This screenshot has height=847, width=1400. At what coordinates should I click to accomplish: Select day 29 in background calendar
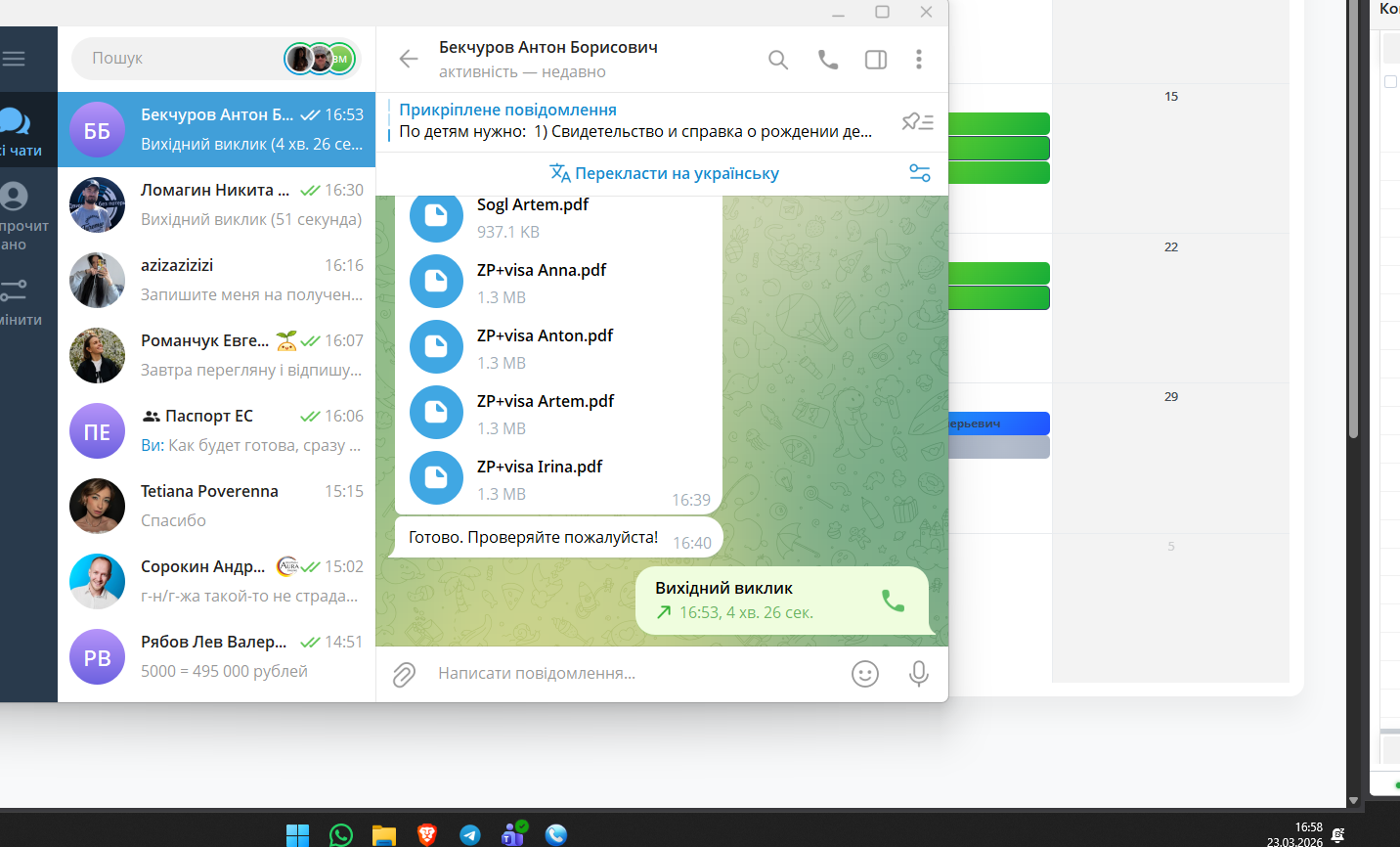(x=1171, y=397)
